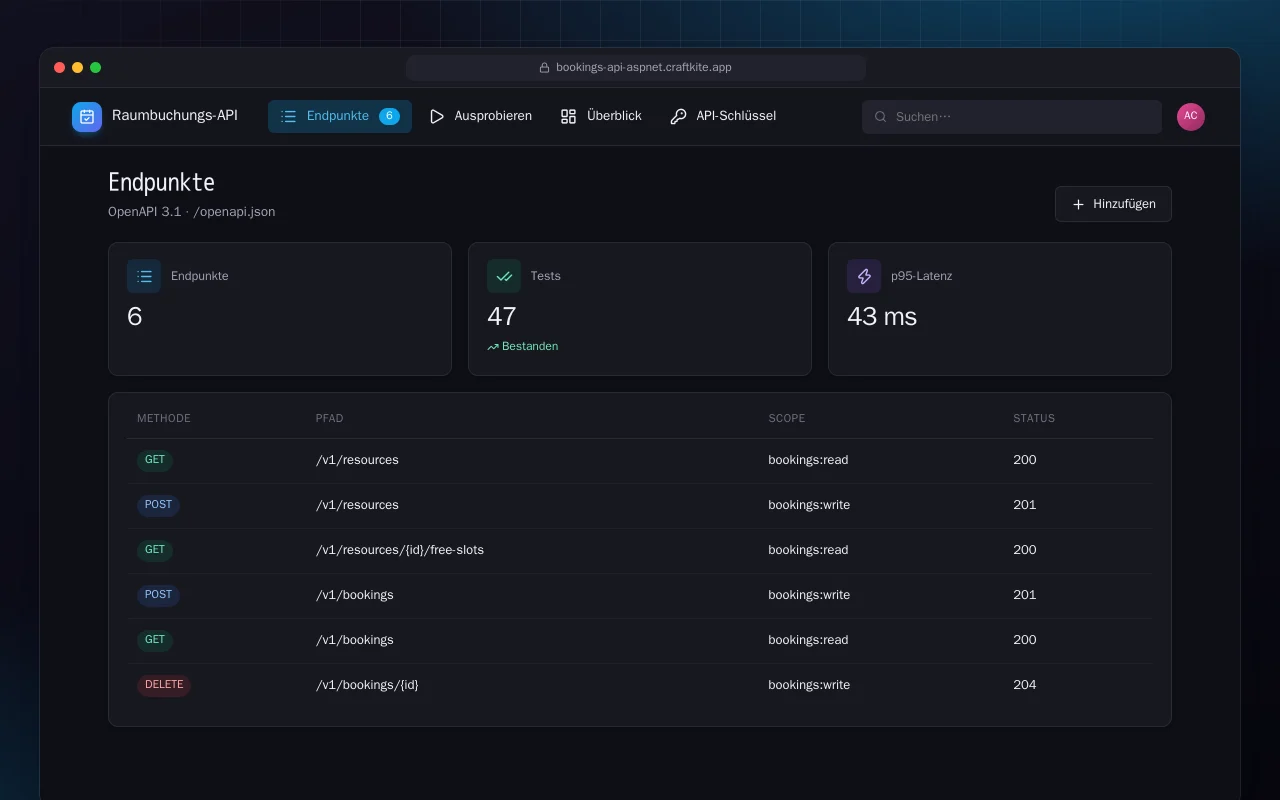Select the /v1/bookings/{id} path
1280x800 pixels.
(367, 685)
